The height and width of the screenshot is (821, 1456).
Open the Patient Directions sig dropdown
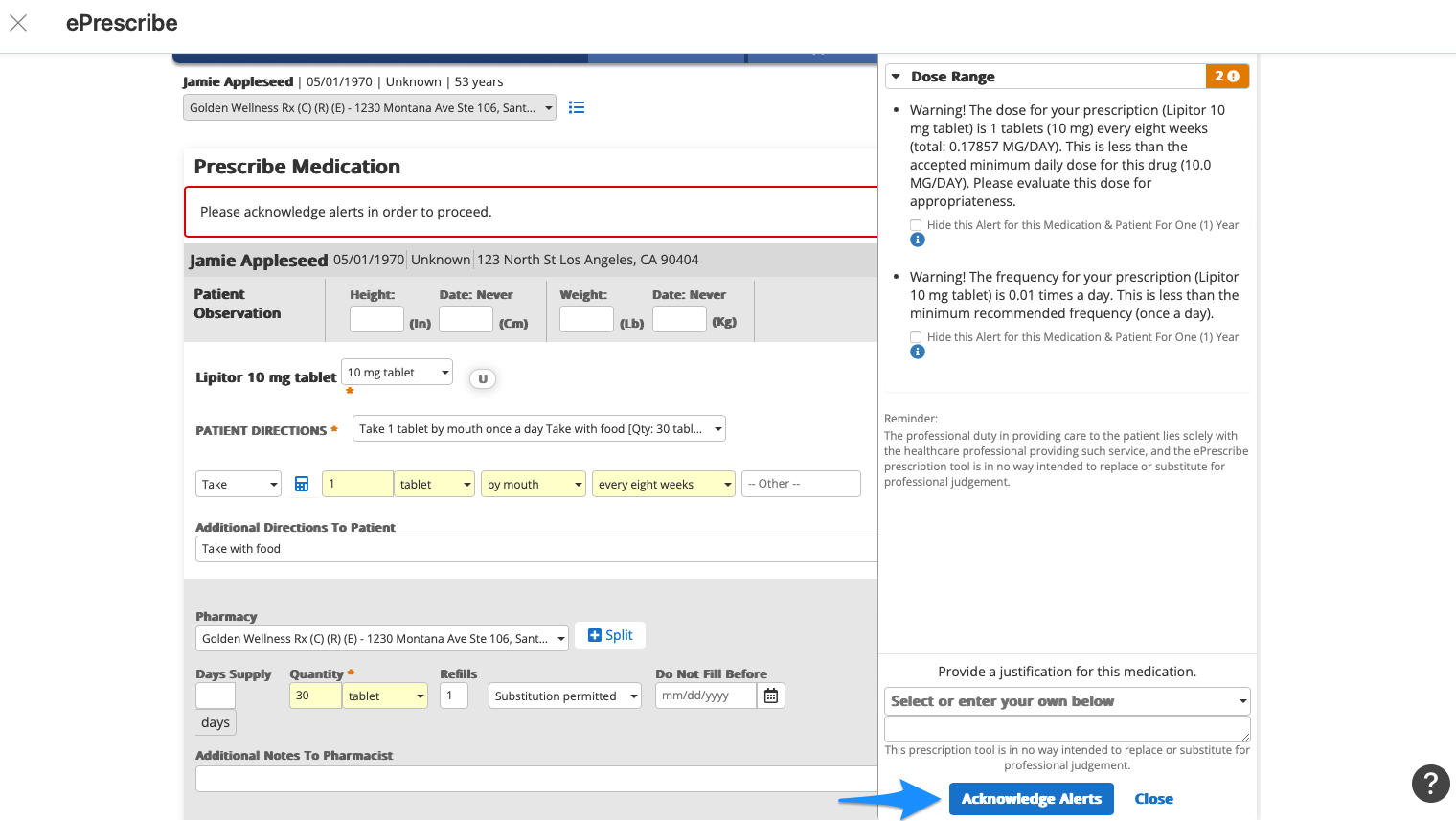point(539,428)
